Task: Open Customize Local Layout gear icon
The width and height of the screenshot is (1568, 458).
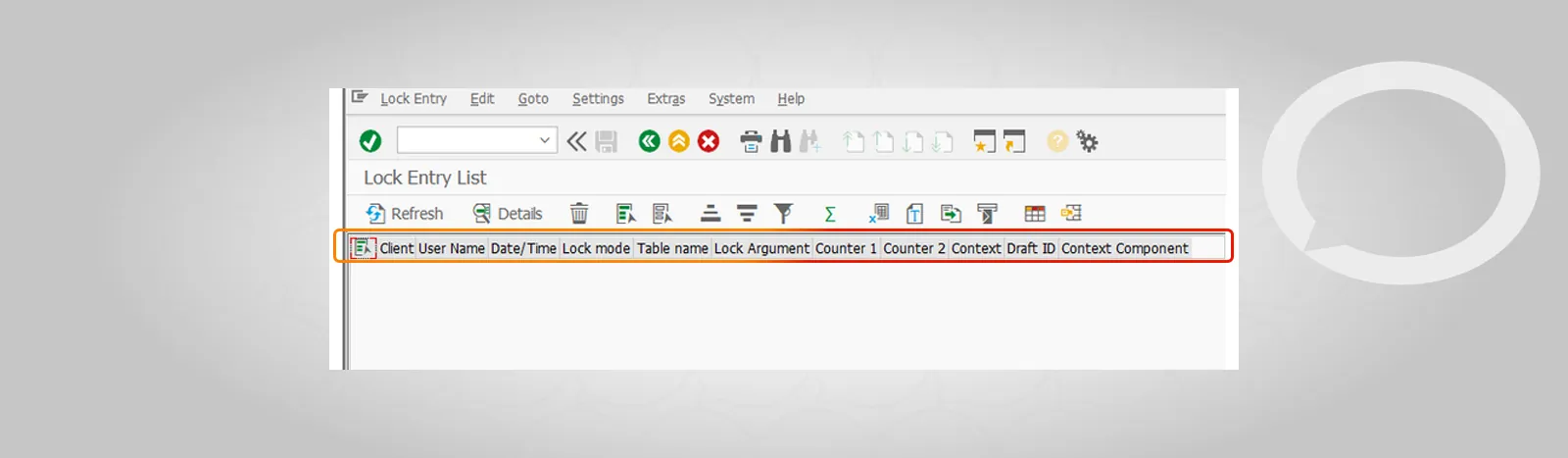Action: [1087, 141]
